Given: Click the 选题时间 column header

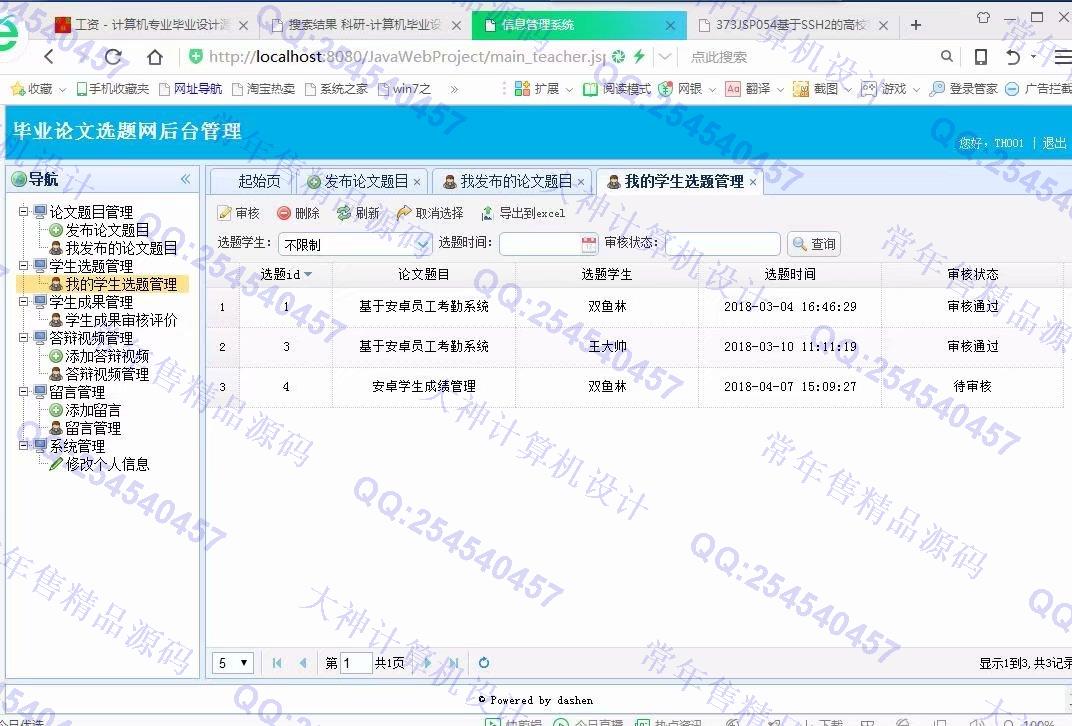Looking at the screenshot, I should [790, 274].
